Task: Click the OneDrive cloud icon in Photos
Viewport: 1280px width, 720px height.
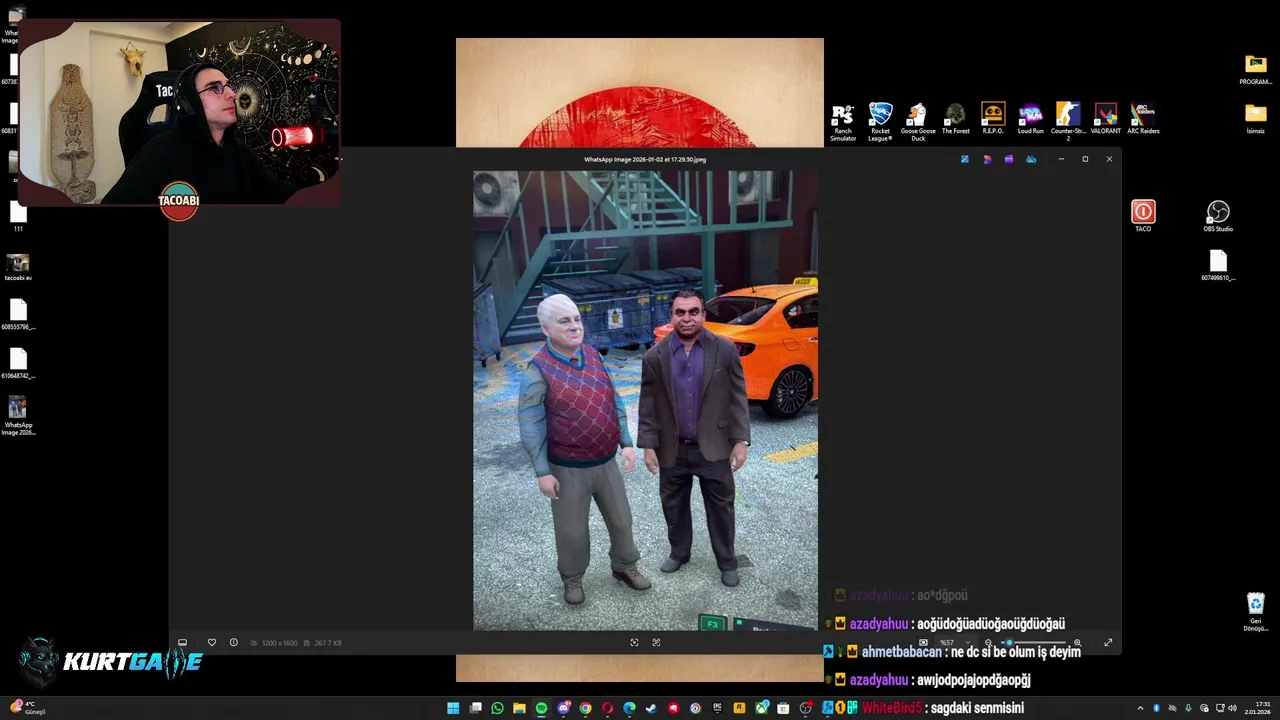Action: point(1031,159)
